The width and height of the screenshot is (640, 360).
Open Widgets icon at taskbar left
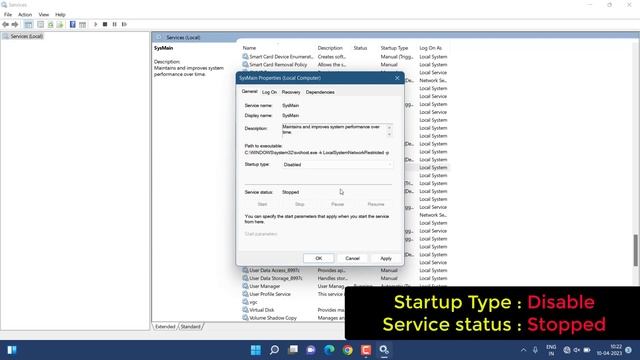pyautogui.click(x=12, y=350)
